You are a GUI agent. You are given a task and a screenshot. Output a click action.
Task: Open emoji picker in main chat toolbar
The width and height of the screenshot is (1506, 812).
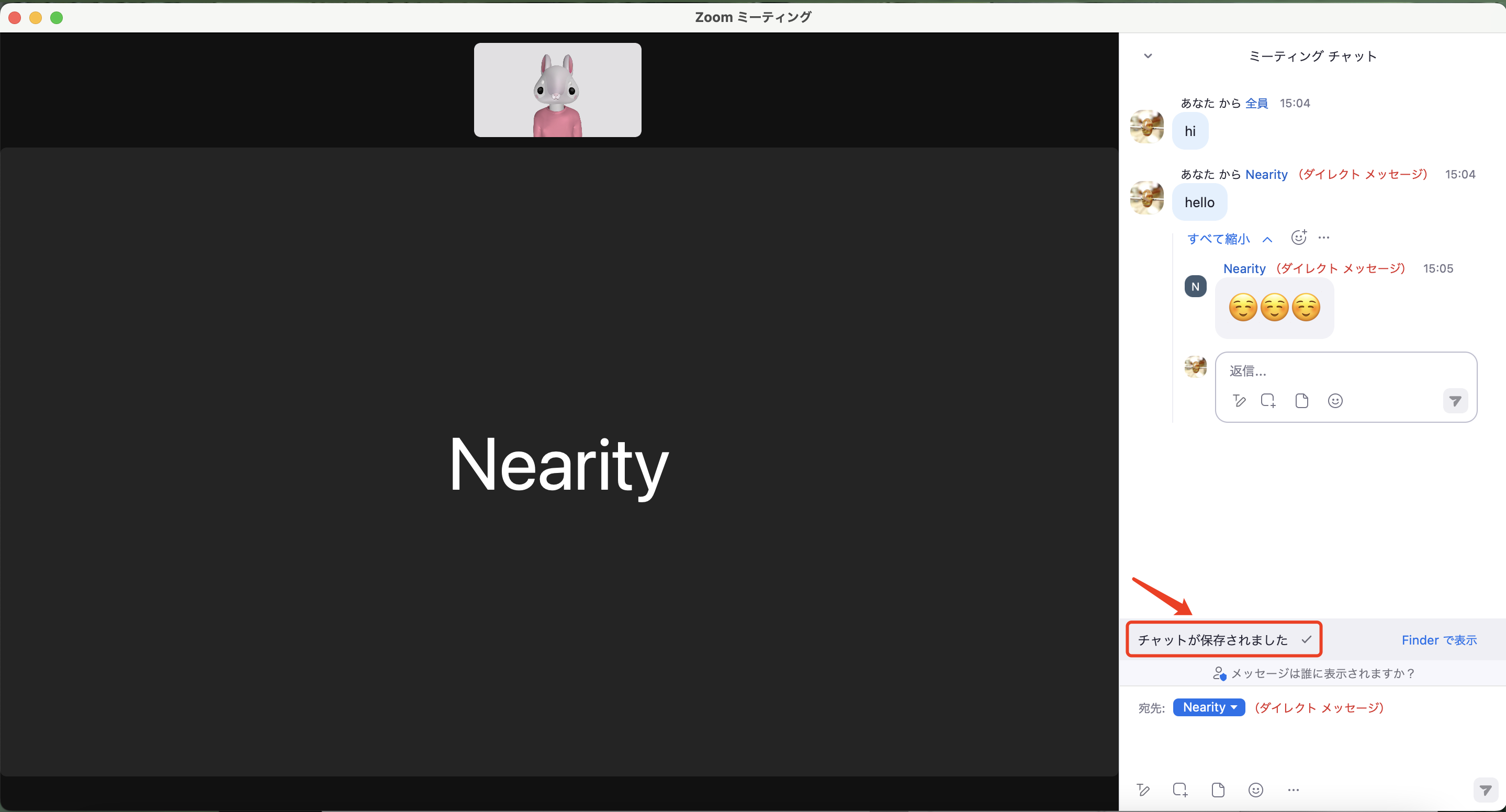pos(1256,791)
